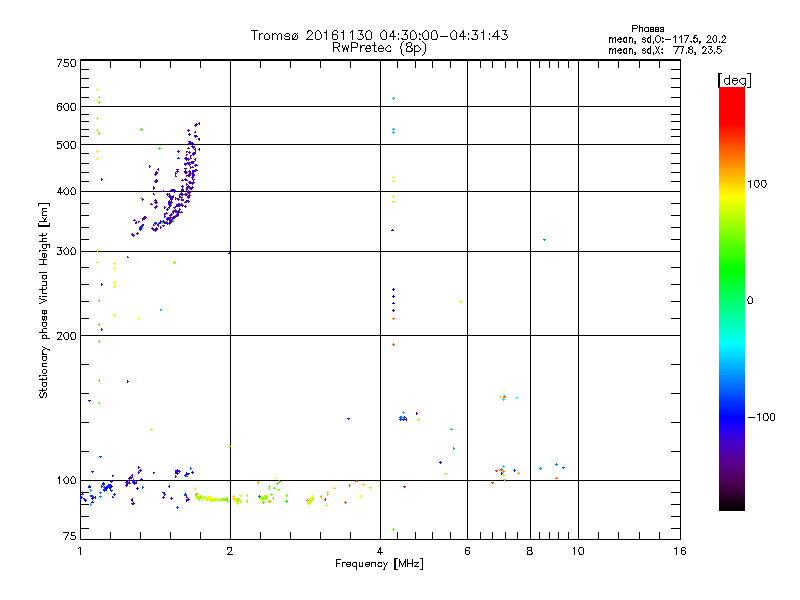Click the 'Frequency [MHz]' x-axis label

coord(379,564)
